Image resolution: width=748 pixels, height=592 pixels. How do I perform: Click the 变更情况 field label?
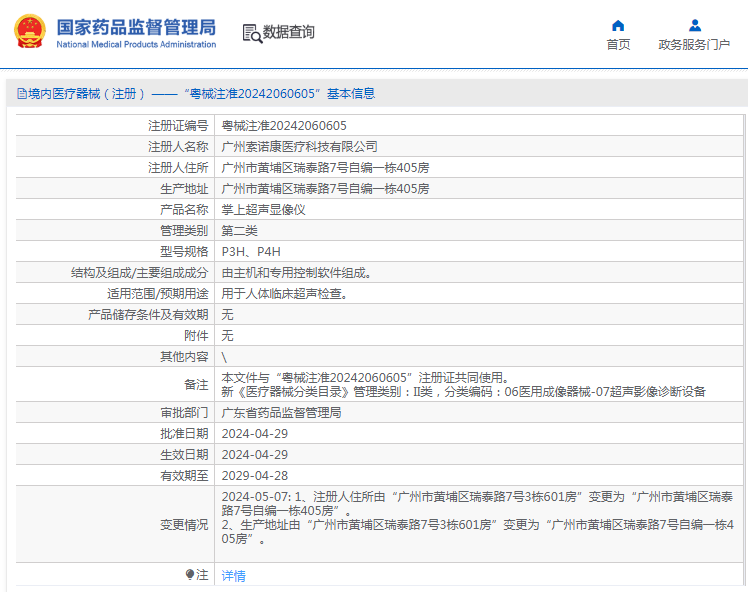point(184,525)
